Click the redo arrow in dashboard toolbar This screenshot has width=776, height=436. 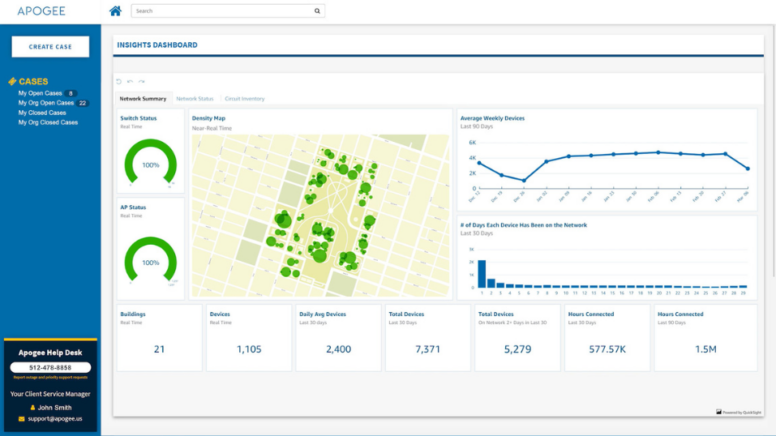(142, 82)
